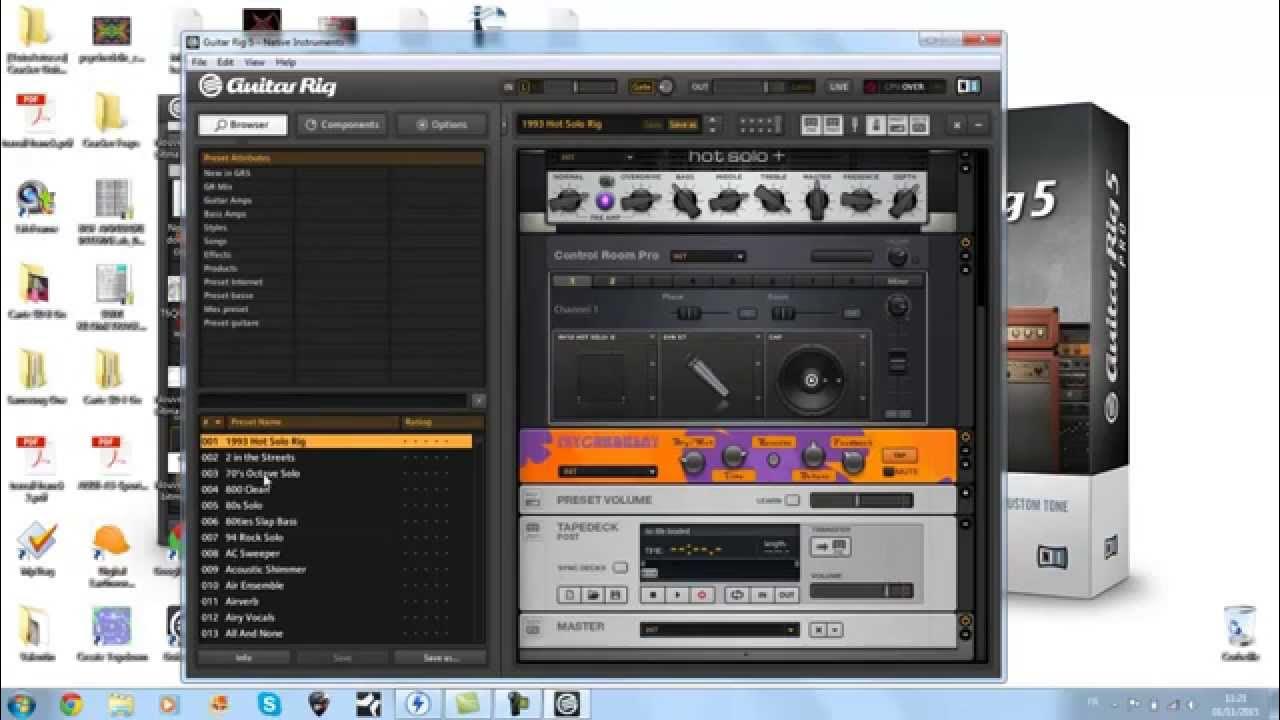The width and height of the screenshot is (1280, 720).
Task: Switch to the Options tab
Action: point(441,125)
